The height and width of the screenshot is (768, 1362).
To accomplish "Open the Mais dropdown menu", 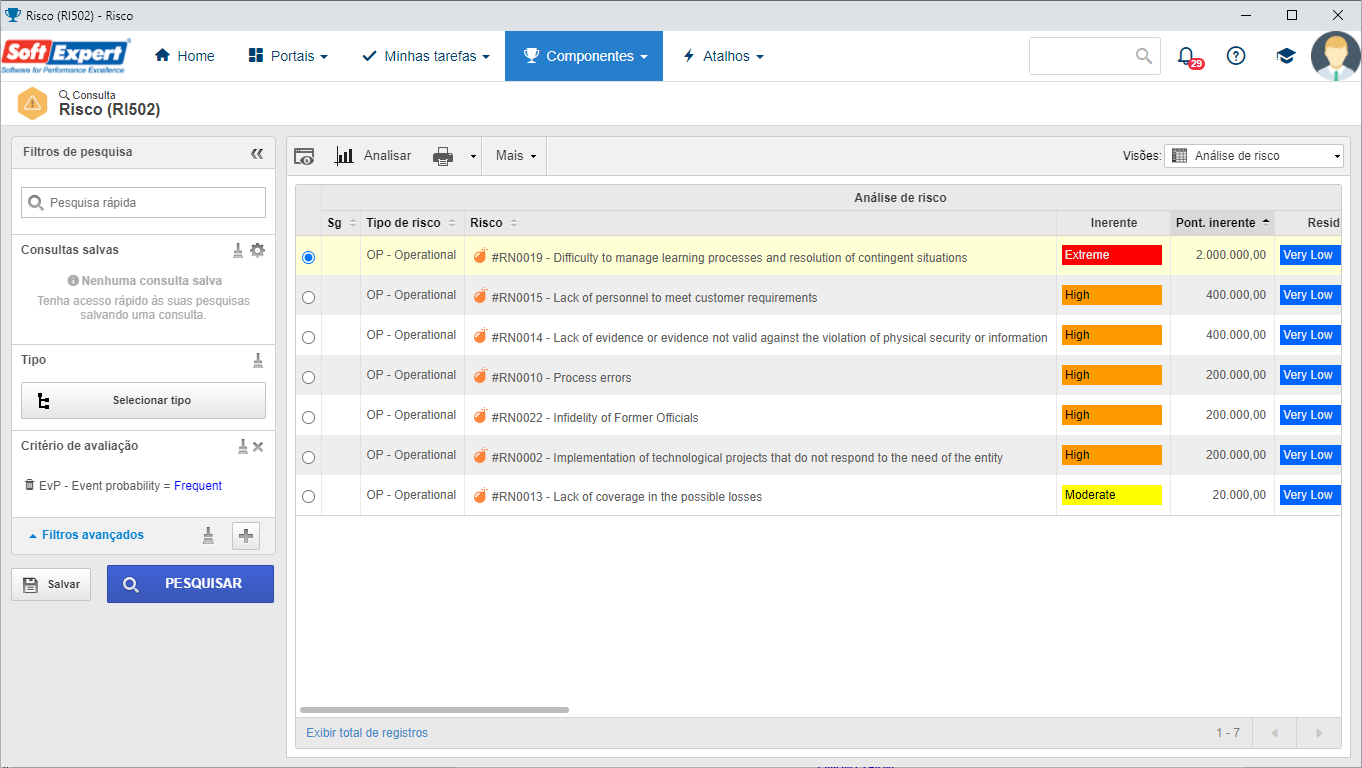I will pos(516,156).
